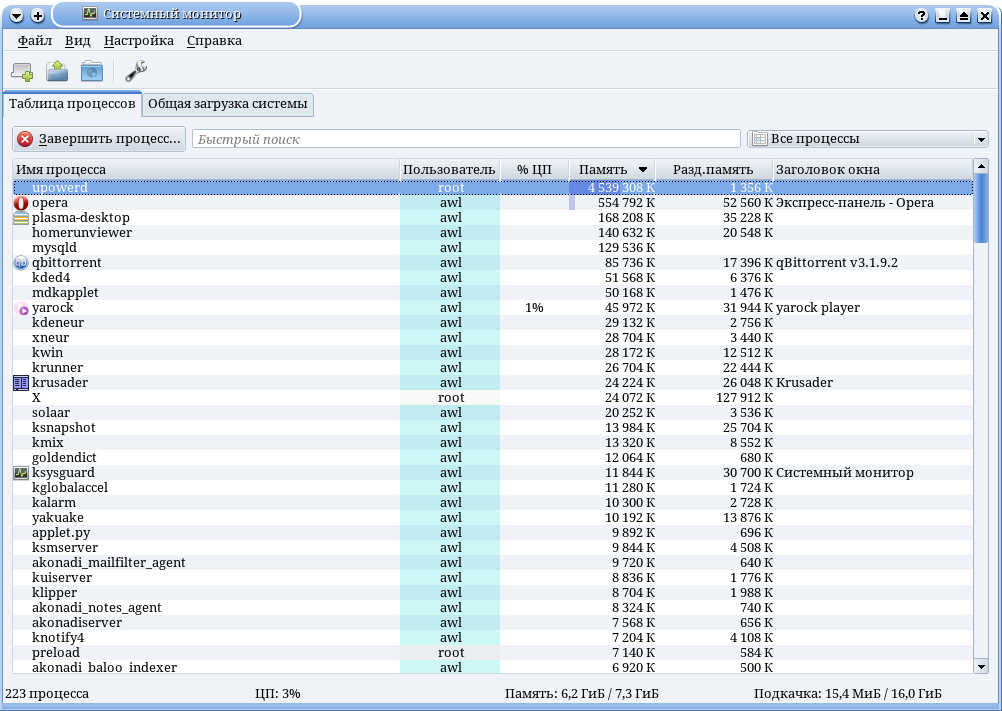Screen dimensions: 1002x711
Task: Select the mdkapplet process row
Action: (493, 293)
